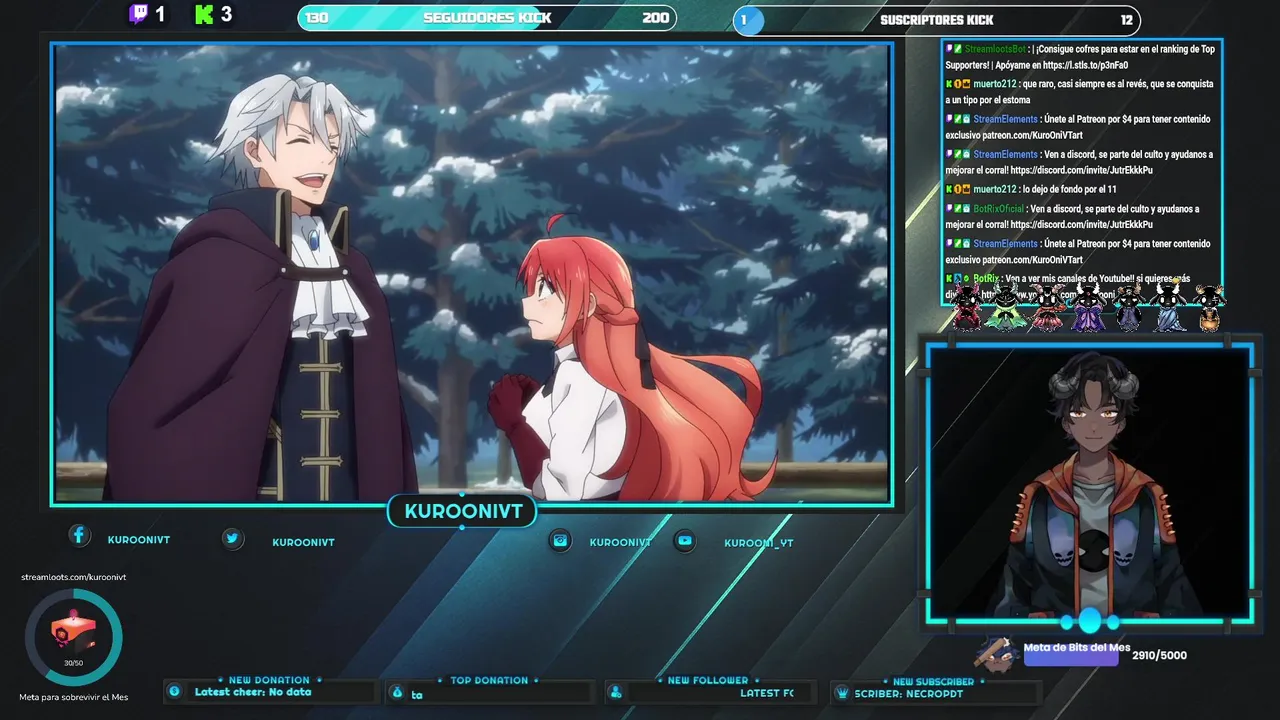Click the New Donation coin icon
1280x720 pixels.
(x=174, y=691)
